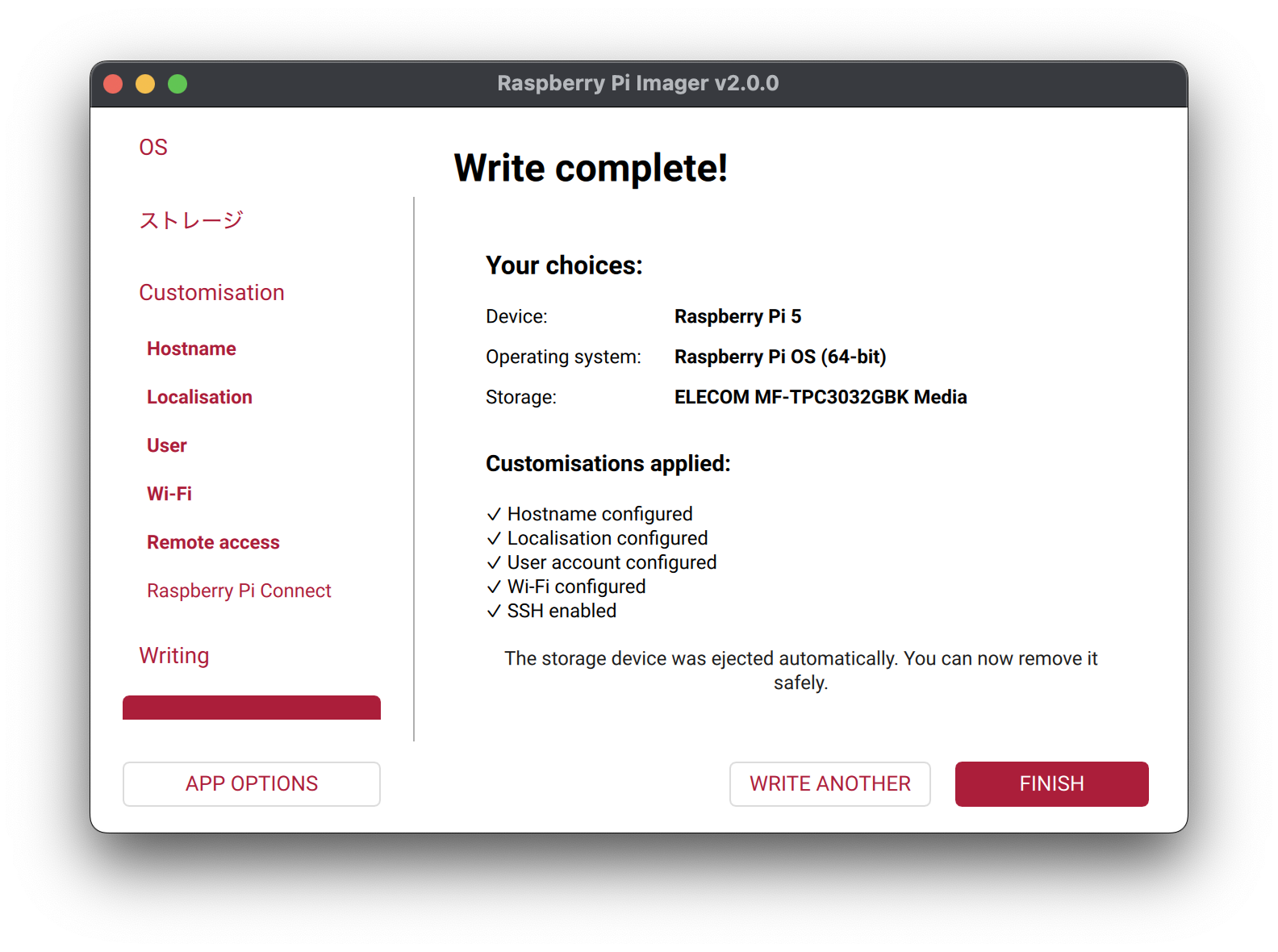Image resolution: width=1278 pixels, height=952 pixels.
Task: Jump to the User settings step
Action: pos(166,445)
